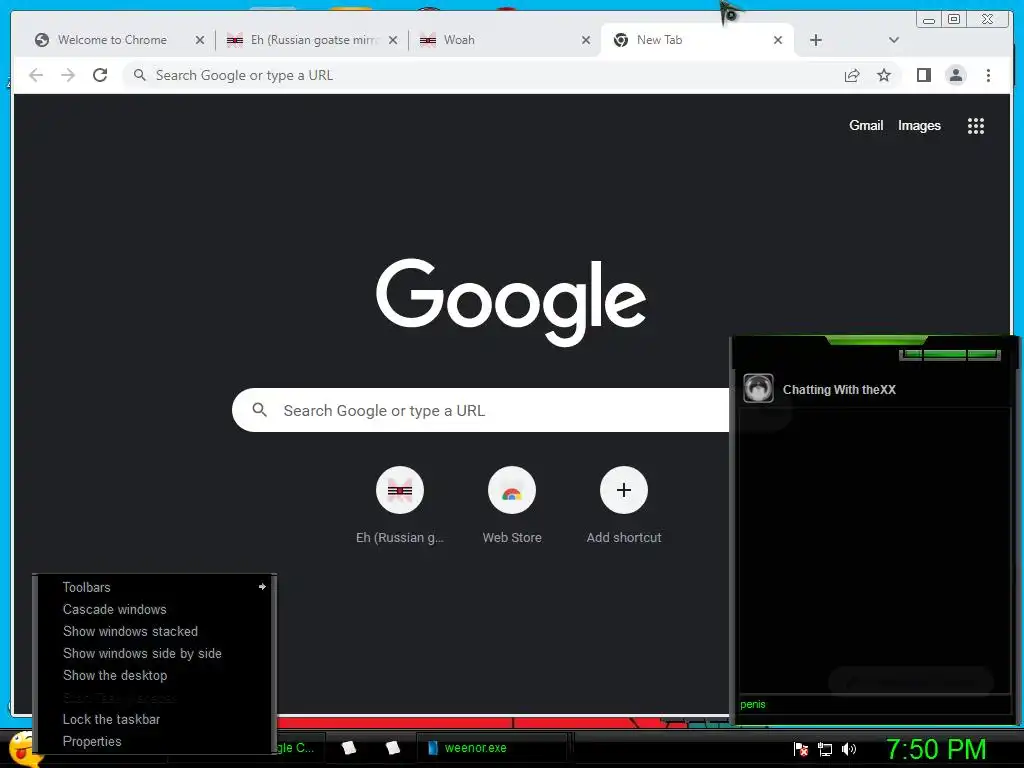
Task: Expand the tab search chevron
Action: pos(894,40)
